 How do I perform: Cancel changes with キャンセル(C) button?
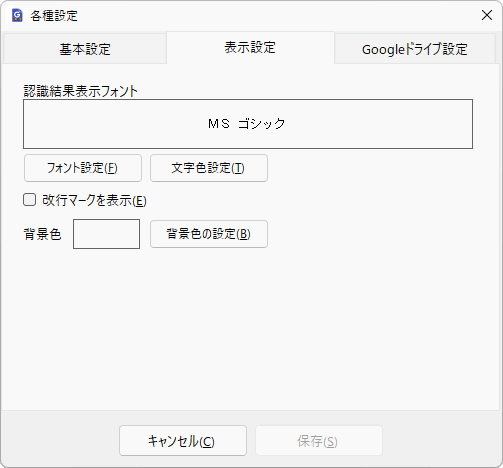pos(183,440)
